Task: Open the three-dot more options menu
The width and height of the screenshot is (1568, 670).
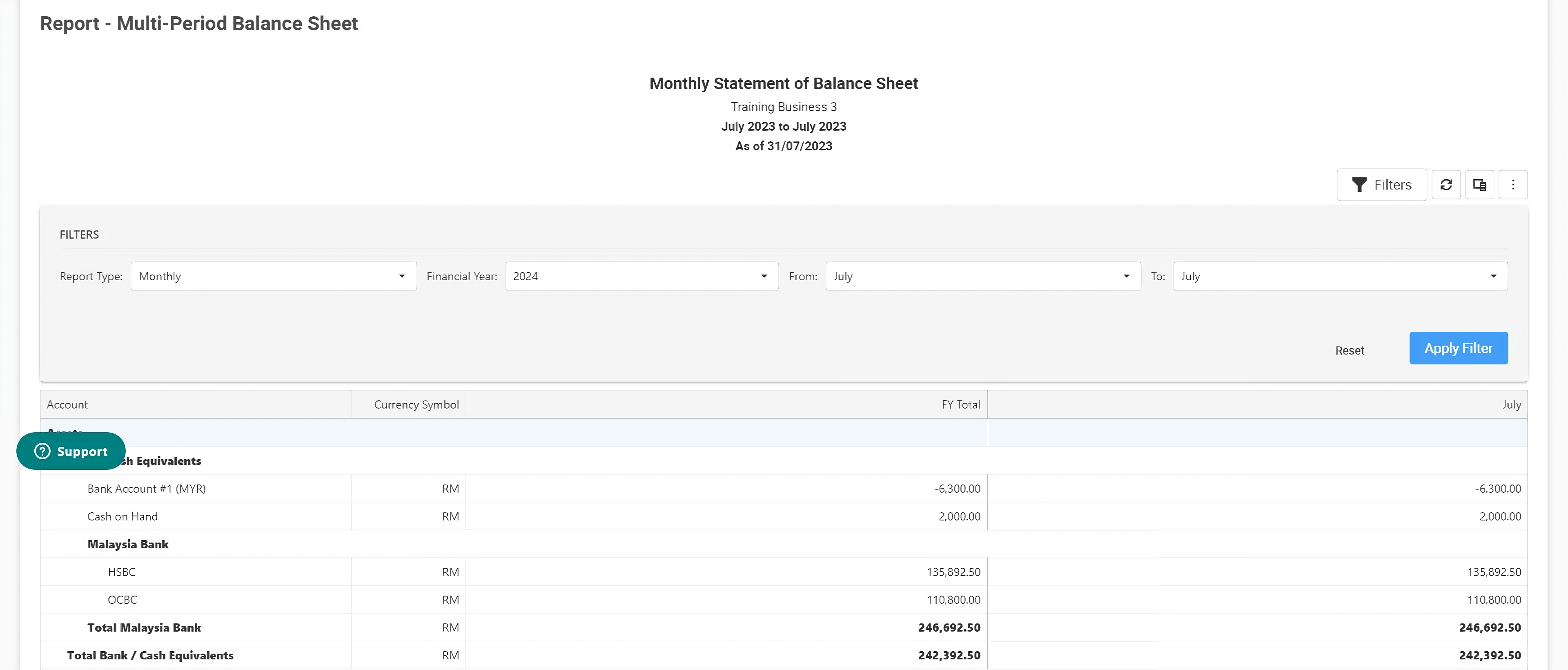Action: point(1512,185)
